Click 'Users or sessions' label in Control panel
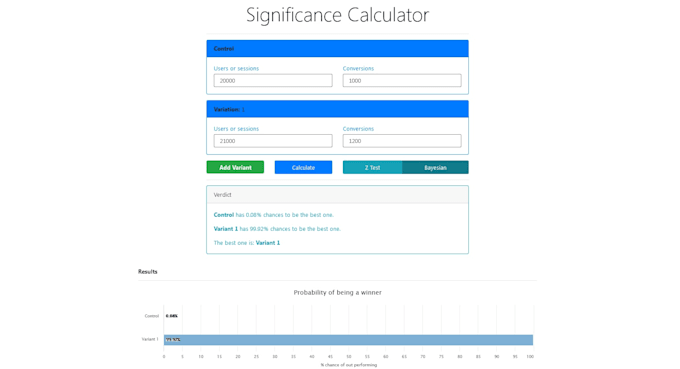This screenshot has height=369, width=680. click(x=236, y=69)
